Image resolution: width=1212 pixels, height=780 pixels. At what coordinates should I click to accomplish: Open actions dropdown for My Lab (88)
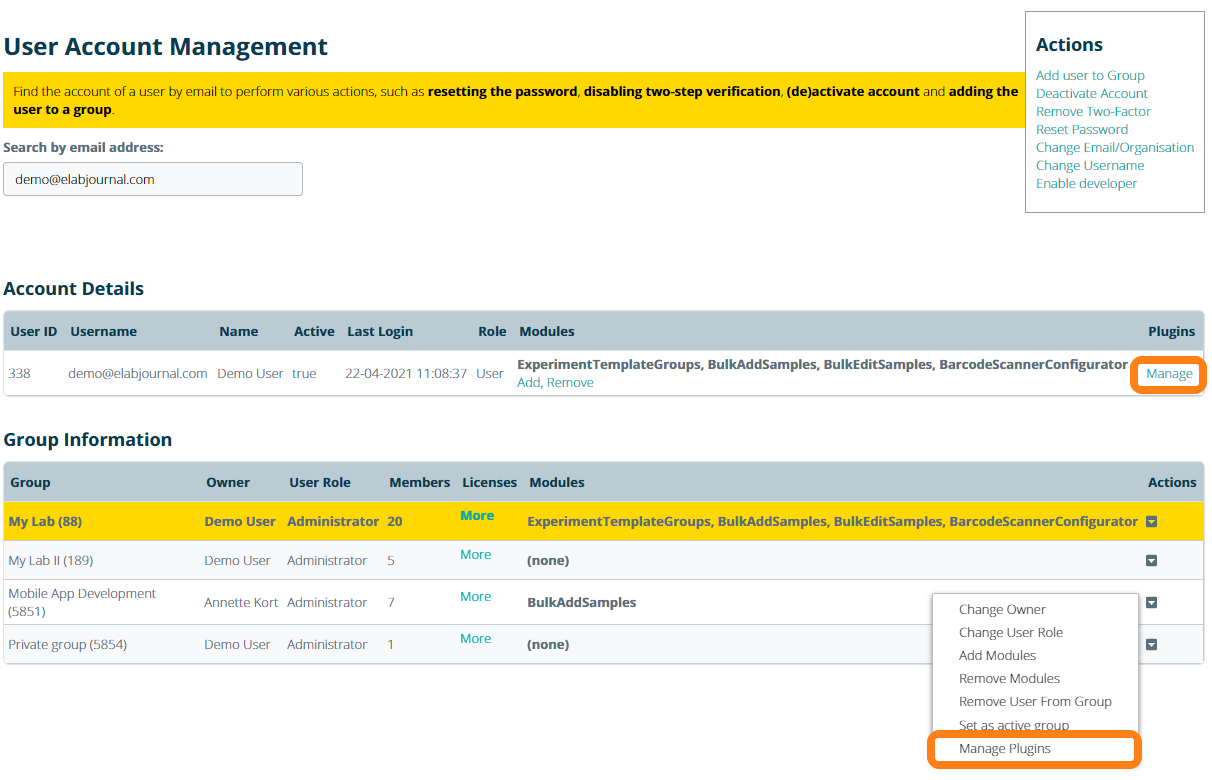pyautogui.click(x=1151, y=522)
